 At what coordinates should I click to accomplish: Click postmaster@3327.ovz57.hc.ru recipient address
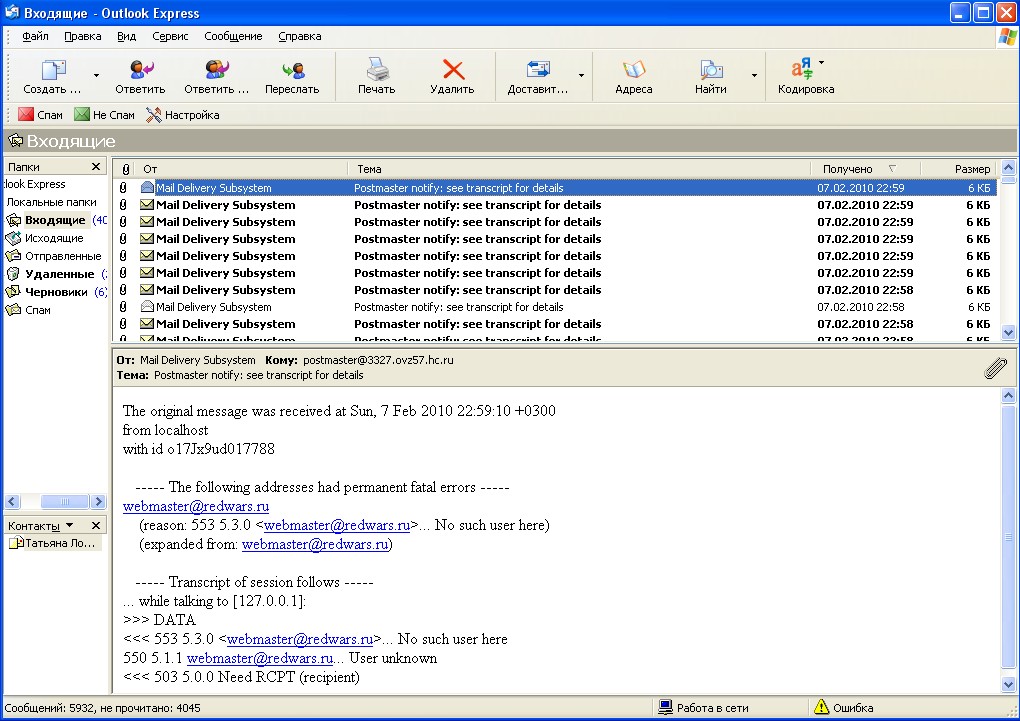pos(378,360)
